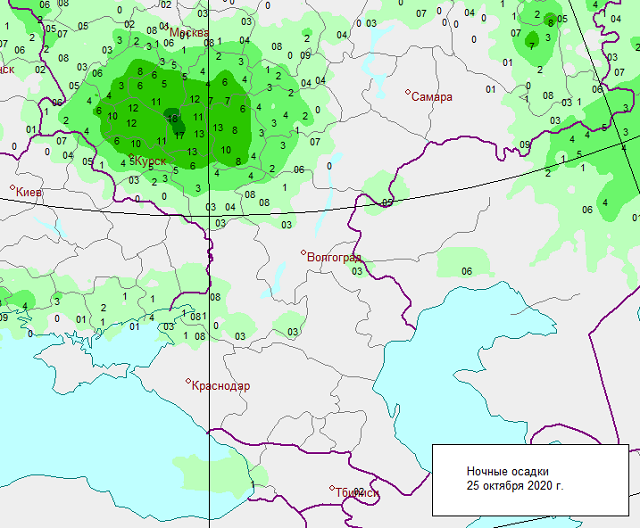Click the Курск city name text

tap(151, 161)
